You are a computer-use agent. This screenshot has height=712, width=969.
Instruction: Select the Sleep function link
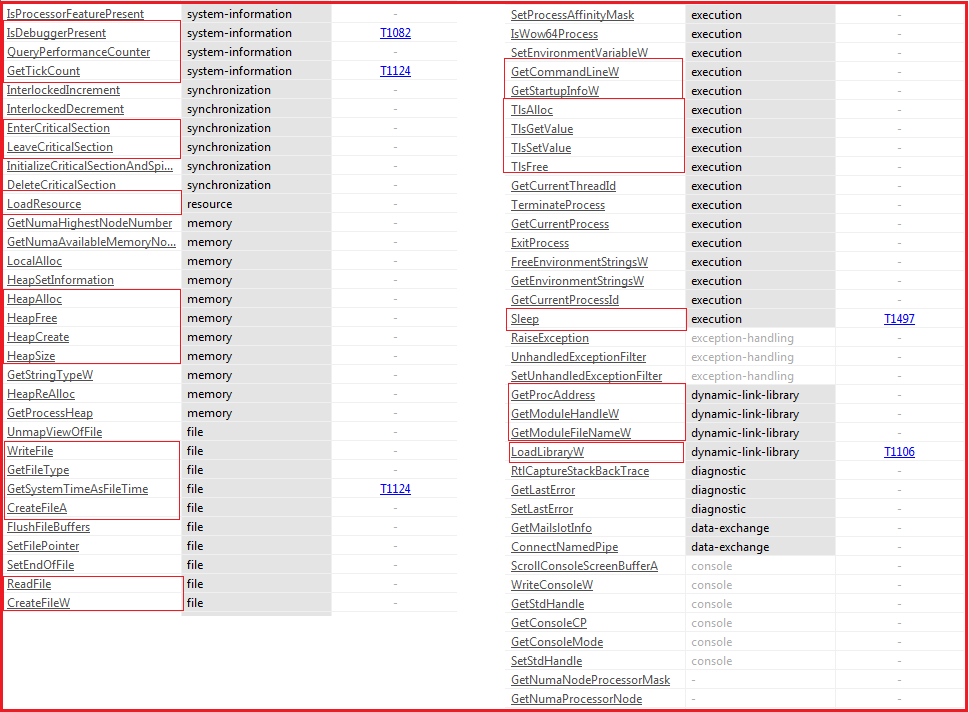click(x=525, y=319)
